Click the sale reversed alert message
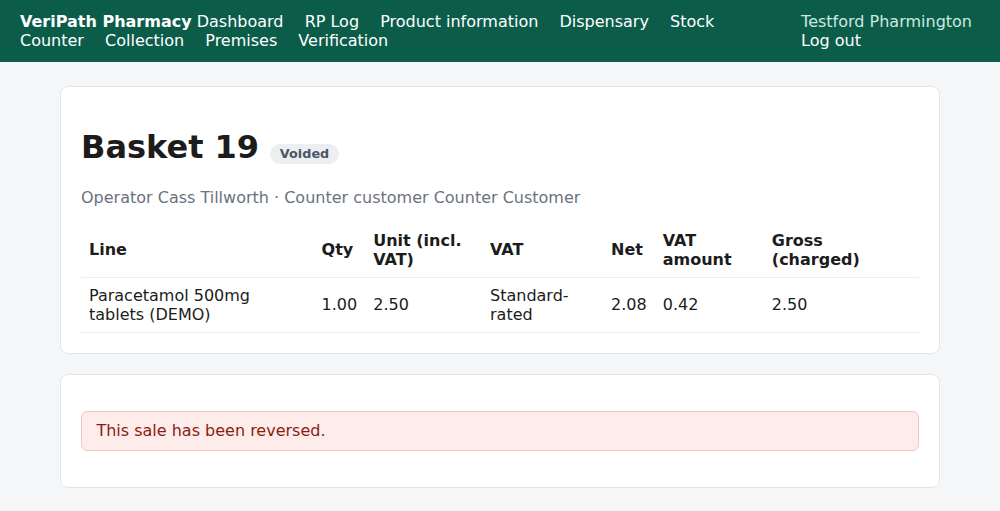Screen dimensions: 1000x511 pyautogui.click(x=500, y=431)
